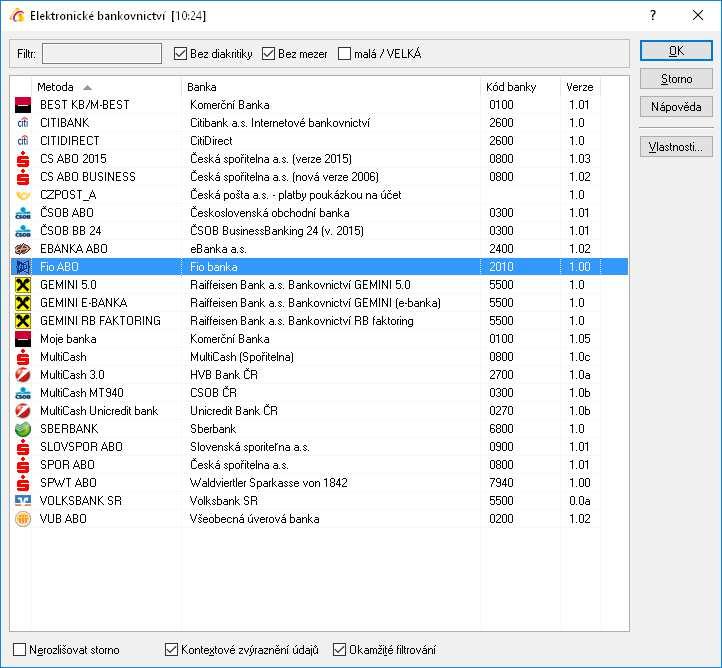
Task: Click version 1.03 in CS ABO 2015 row
Action: click(580, 159)
